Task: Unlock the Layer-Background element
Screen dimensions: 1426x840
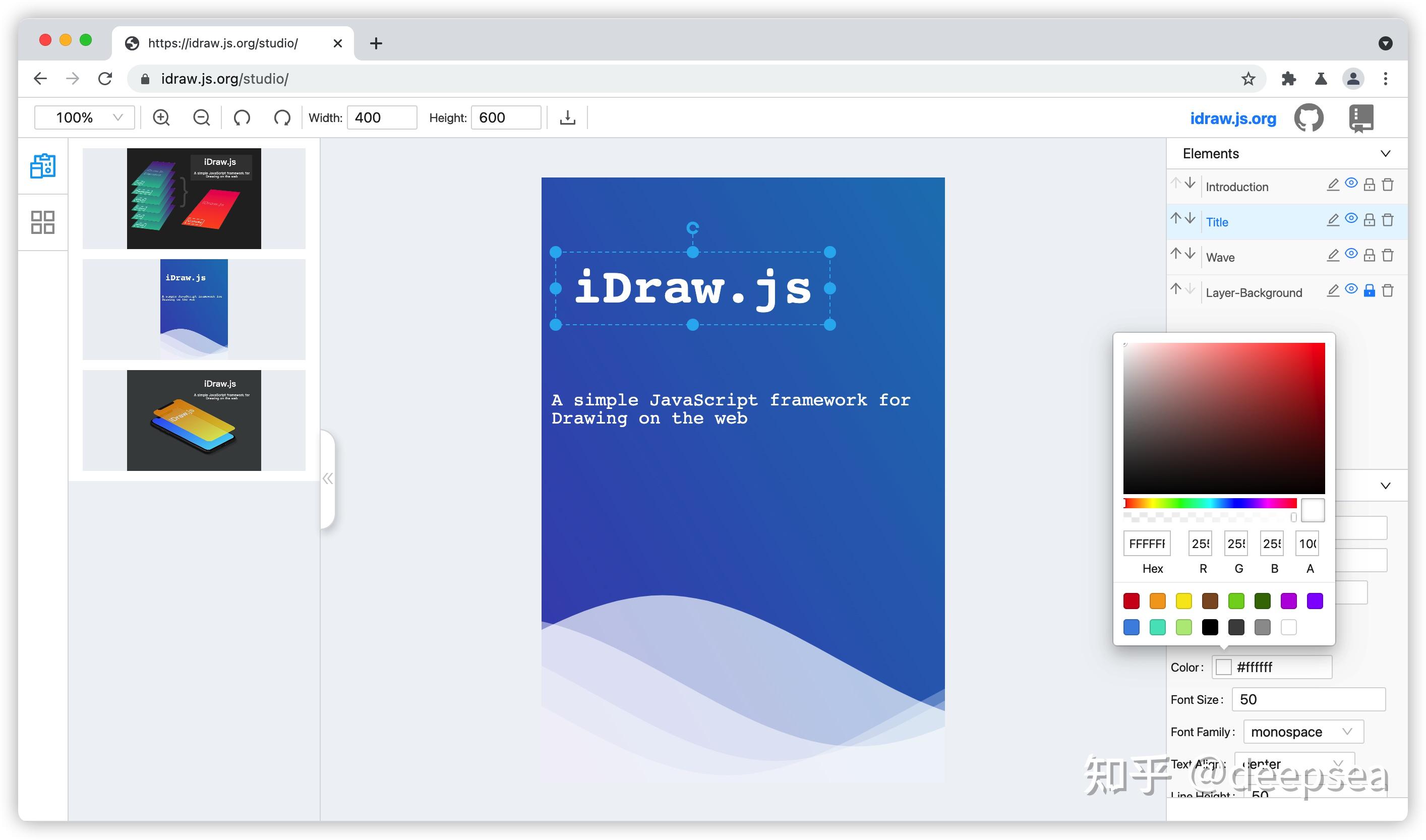Action: click(x=1370, y=291)
